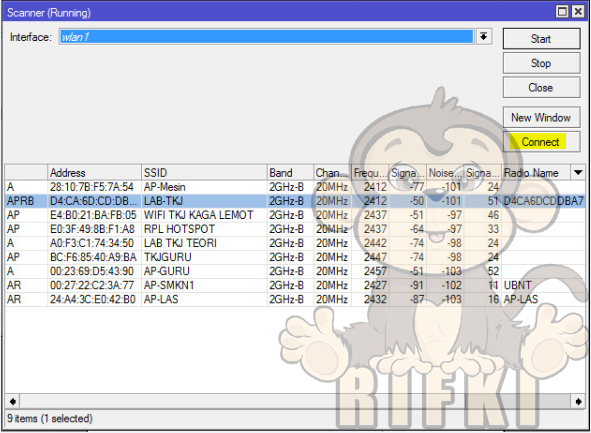Click radio name D4CA6DCDDBA7 cell

[544, 201]
